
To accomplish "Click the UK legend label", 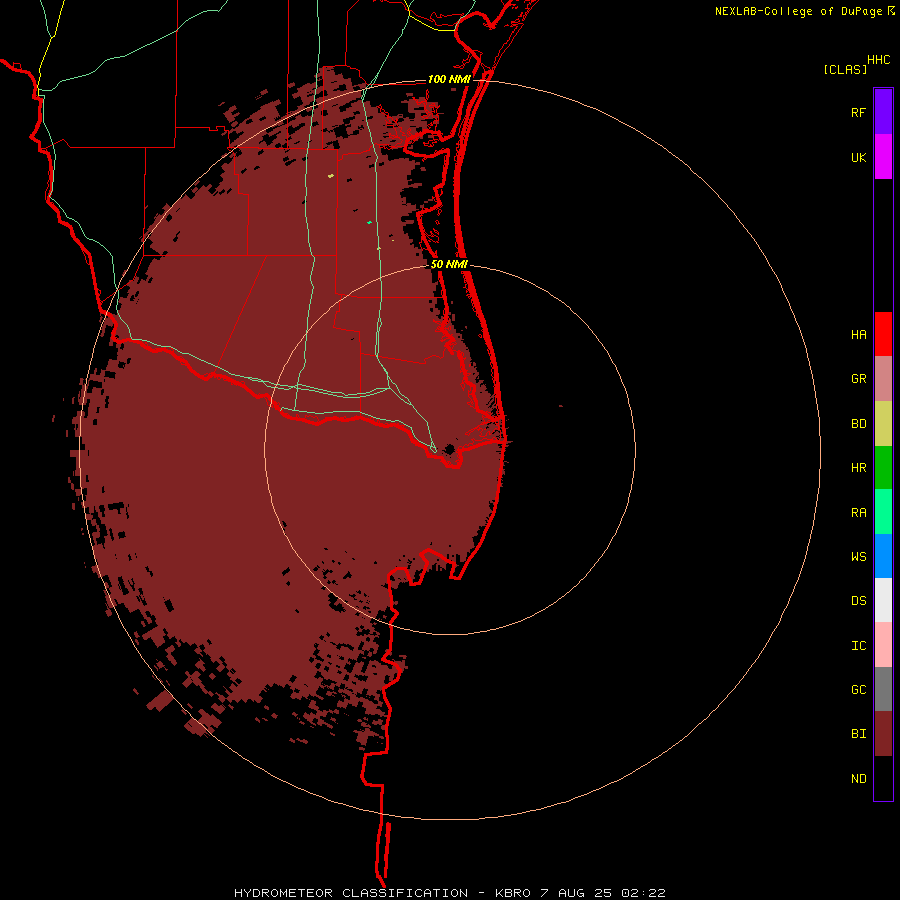I will coord(858,157).
